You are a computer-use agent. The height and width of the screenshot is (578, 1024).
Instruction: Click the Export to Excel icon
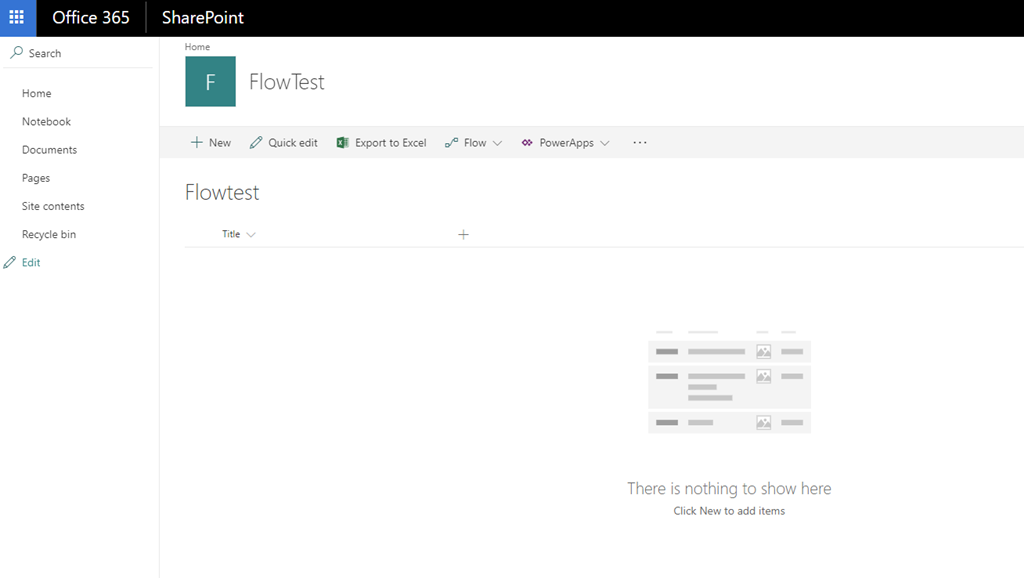pyautogui.click(x=343, y=143)
